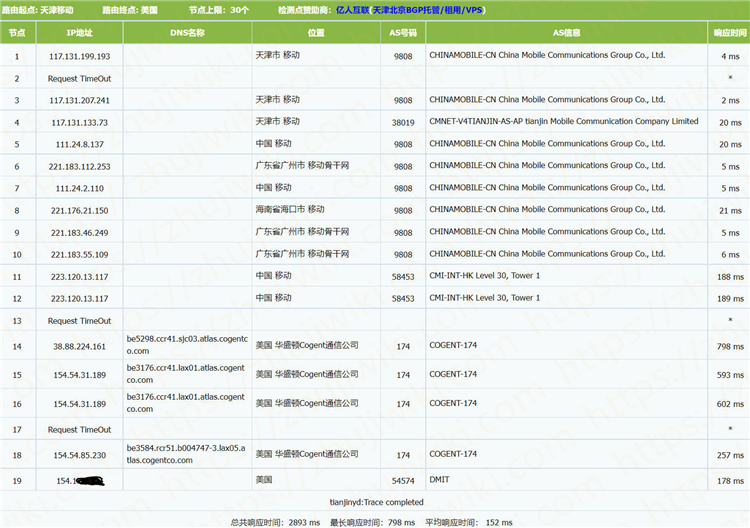This screenshot has height=528, width=750.
Task: Click Request TimeOut in node 2 row
Action: click(x=79, y=78)
